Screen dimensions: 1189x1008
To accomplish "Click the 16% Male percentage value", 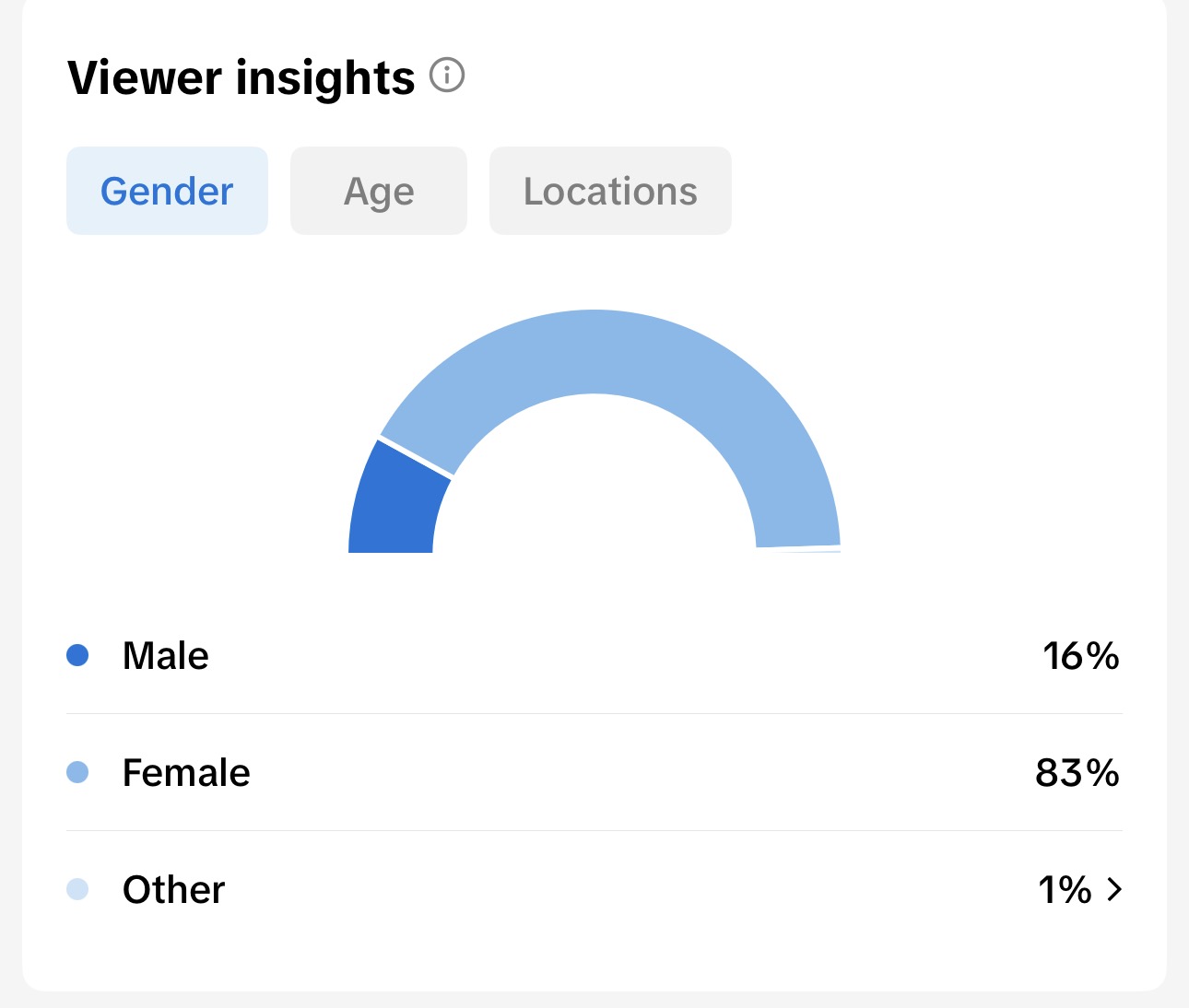I will 1081,656.
